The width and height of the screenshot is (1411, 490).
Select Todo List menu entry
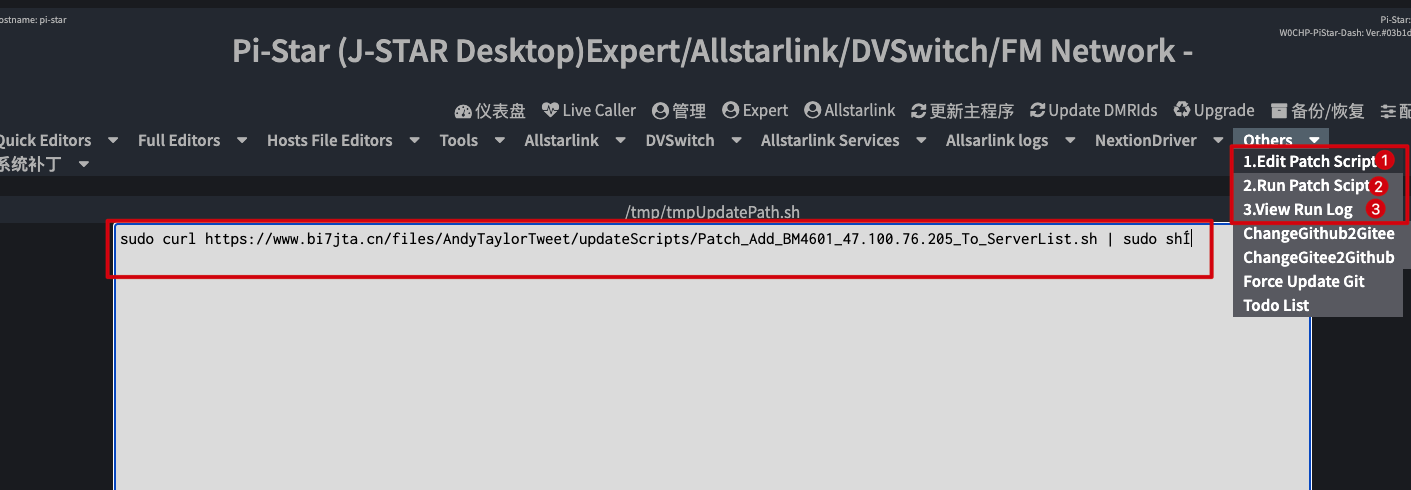tap(1320, 305)
